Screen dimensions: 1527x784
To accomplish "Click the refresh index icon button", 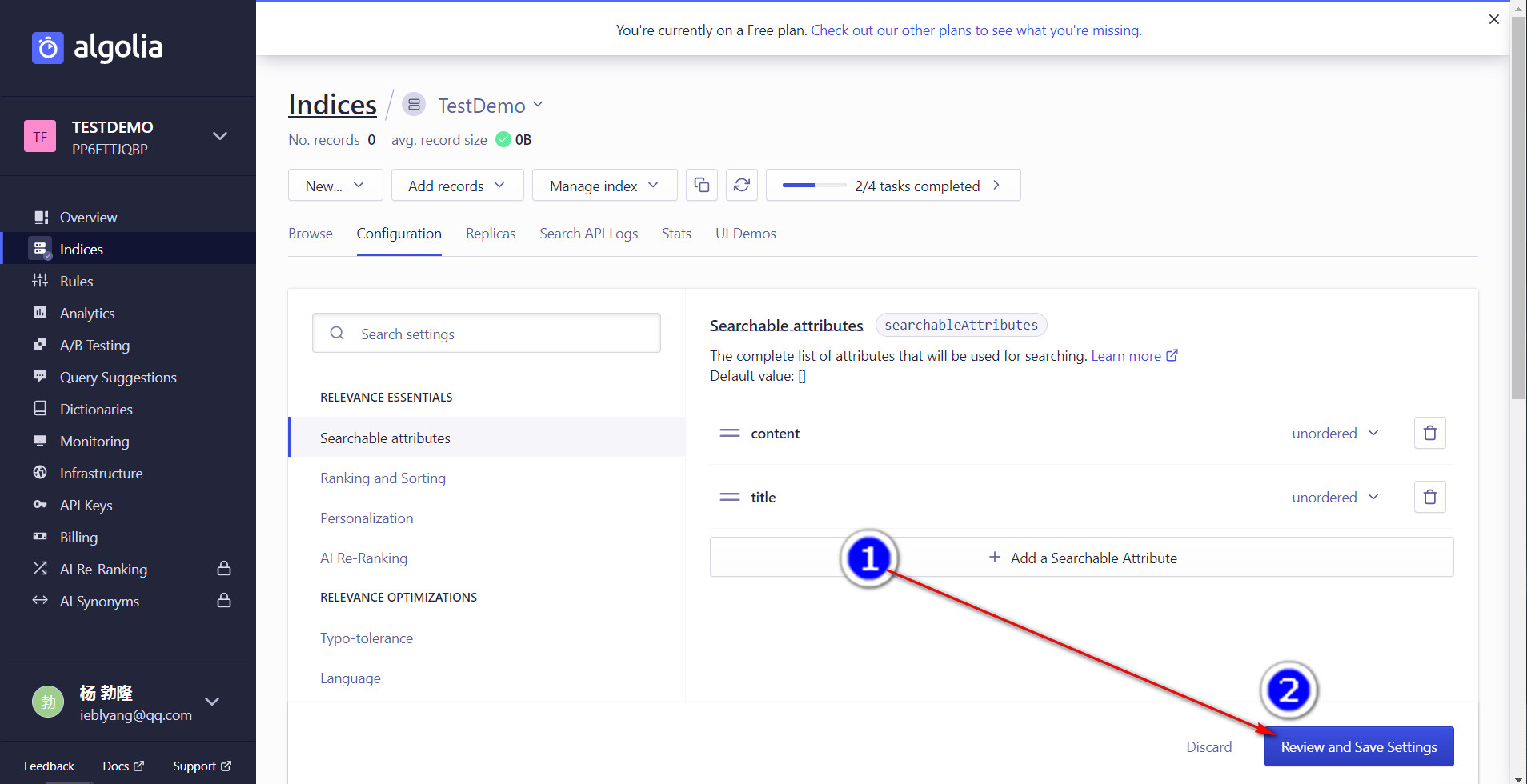I will pyautogui.click(x=741, y=186).
